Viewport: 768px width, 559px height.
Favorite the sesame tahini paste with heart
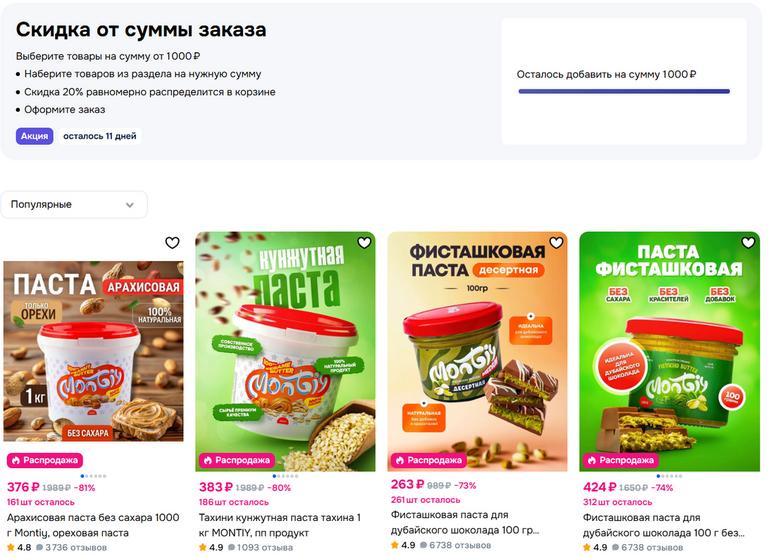tap(364, 243)
